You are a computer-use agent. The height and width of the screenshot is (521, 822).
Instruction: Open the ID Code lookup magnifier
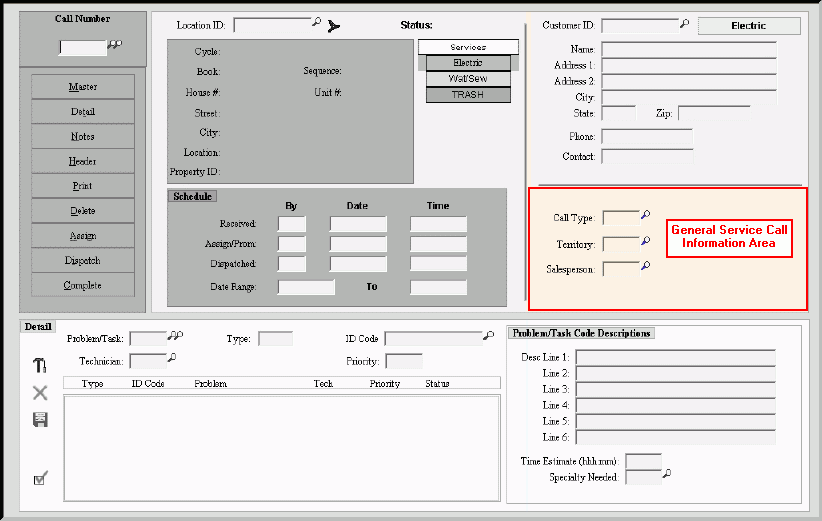[489, 337]
